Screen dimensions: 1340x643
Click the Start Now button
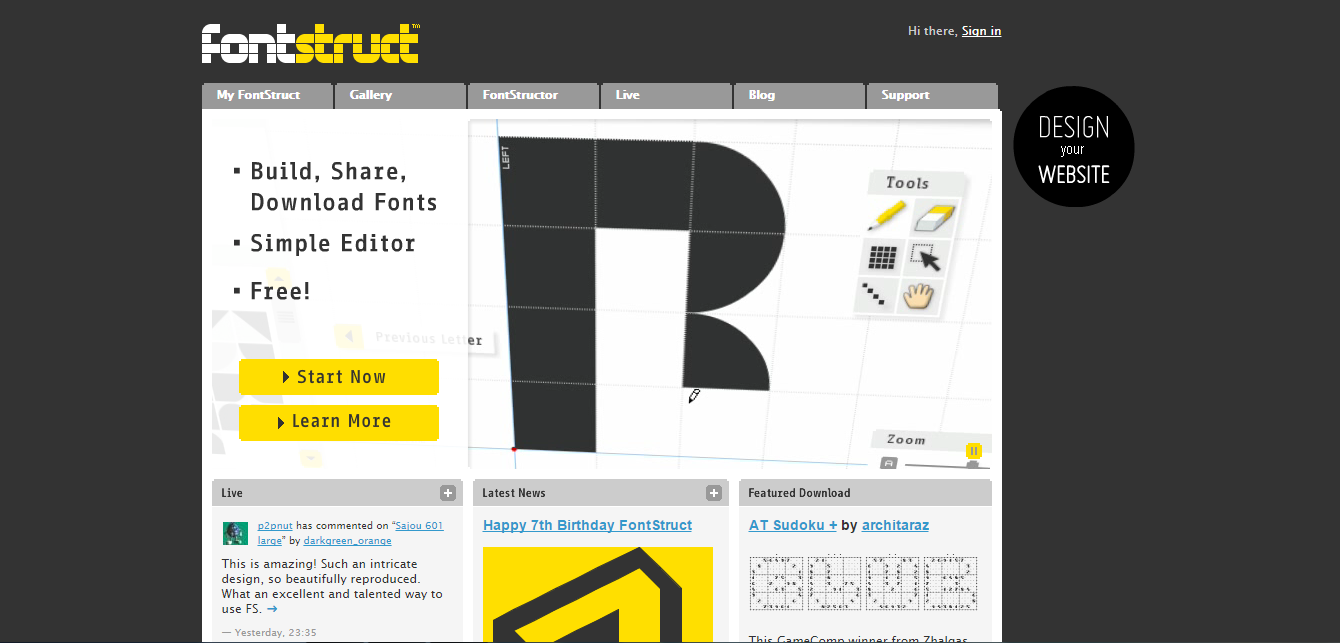click(339, 377)
